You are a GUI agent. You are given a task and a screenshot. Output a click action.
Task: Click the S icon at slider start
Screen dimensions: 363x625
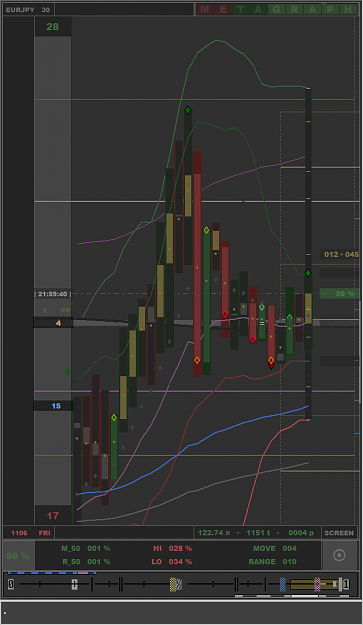[11, 584]
